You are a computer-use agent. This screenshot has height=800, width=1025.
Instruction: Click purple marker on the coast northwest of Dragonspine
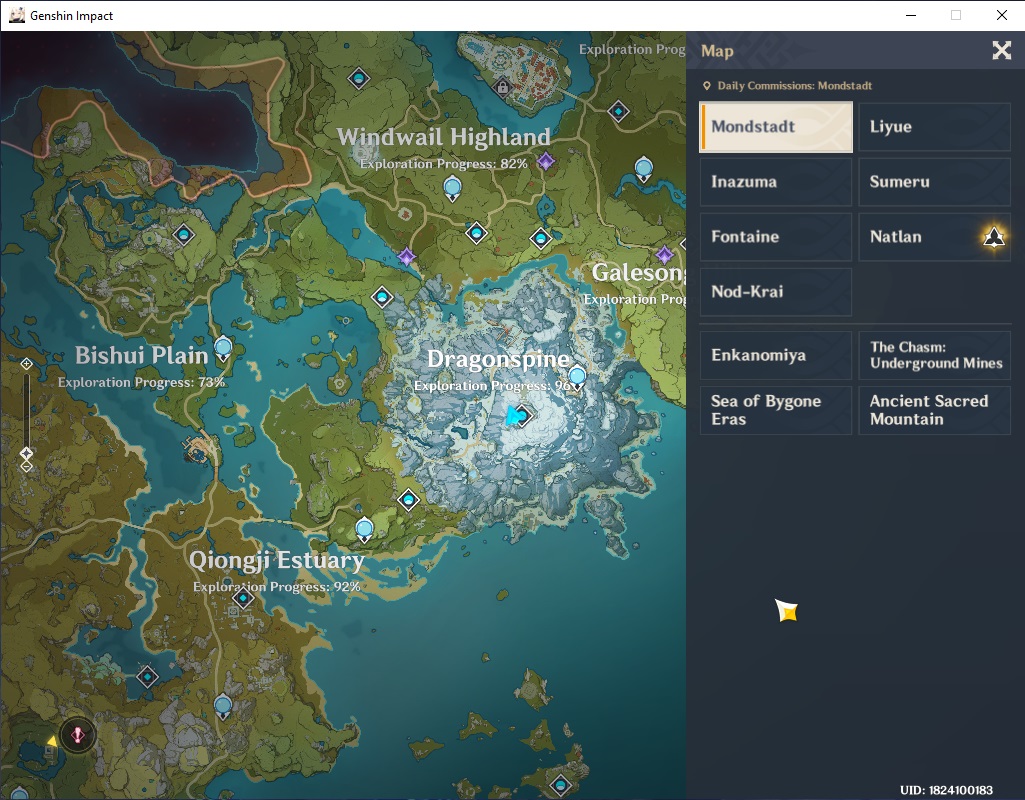pos(407,256)
